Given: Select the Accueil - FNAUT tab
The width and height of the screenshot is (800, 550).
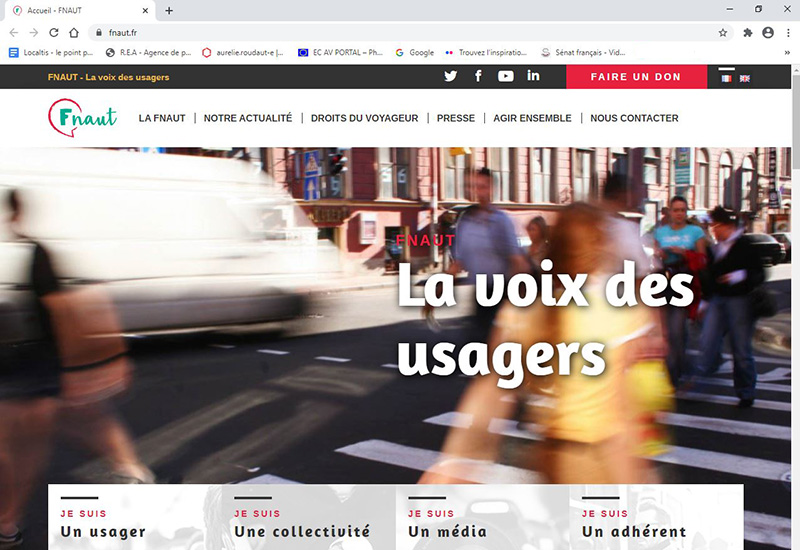Looking at the screenshot, I should coord(79,11).
